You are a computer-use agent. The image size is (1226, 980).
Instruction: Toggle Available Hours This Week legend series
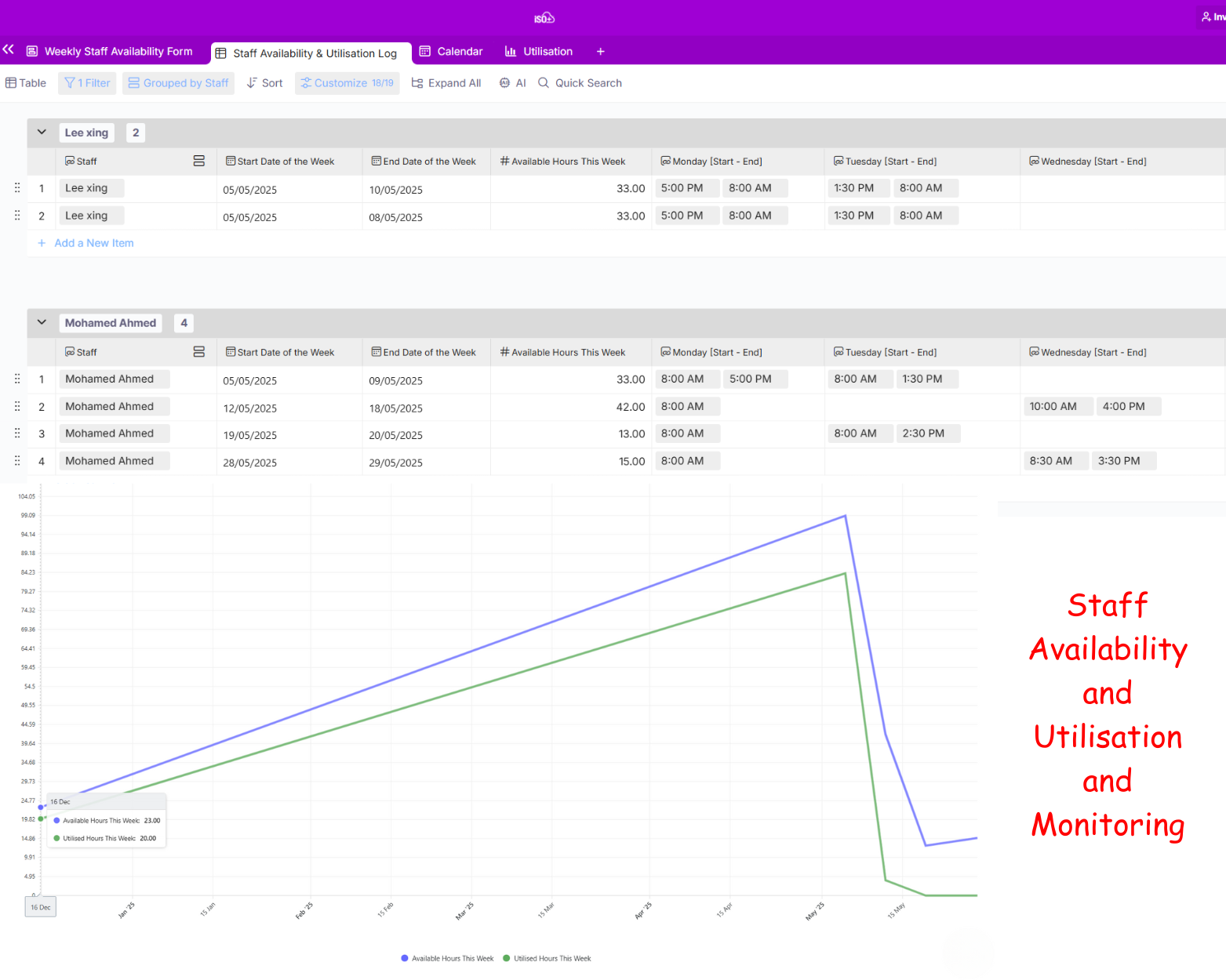447,958
